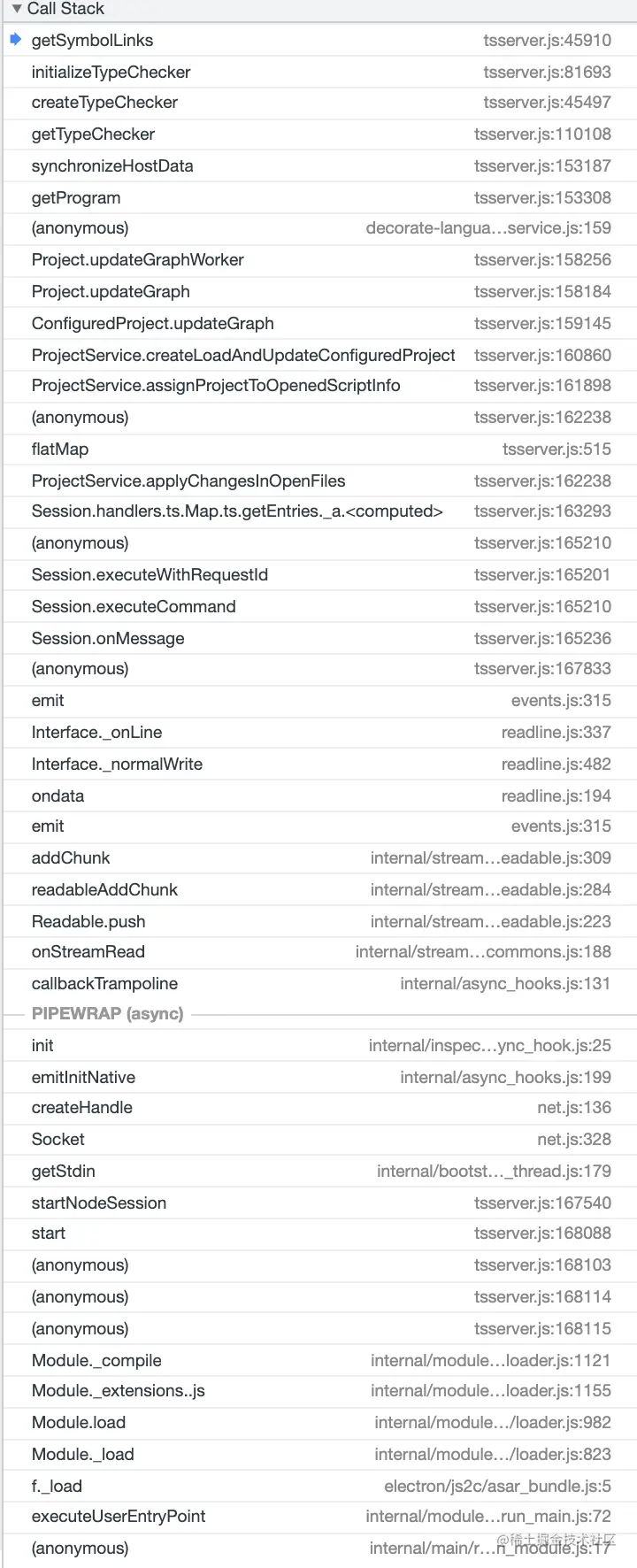Select the getTypeChecker stack frame

coord(93,135)
